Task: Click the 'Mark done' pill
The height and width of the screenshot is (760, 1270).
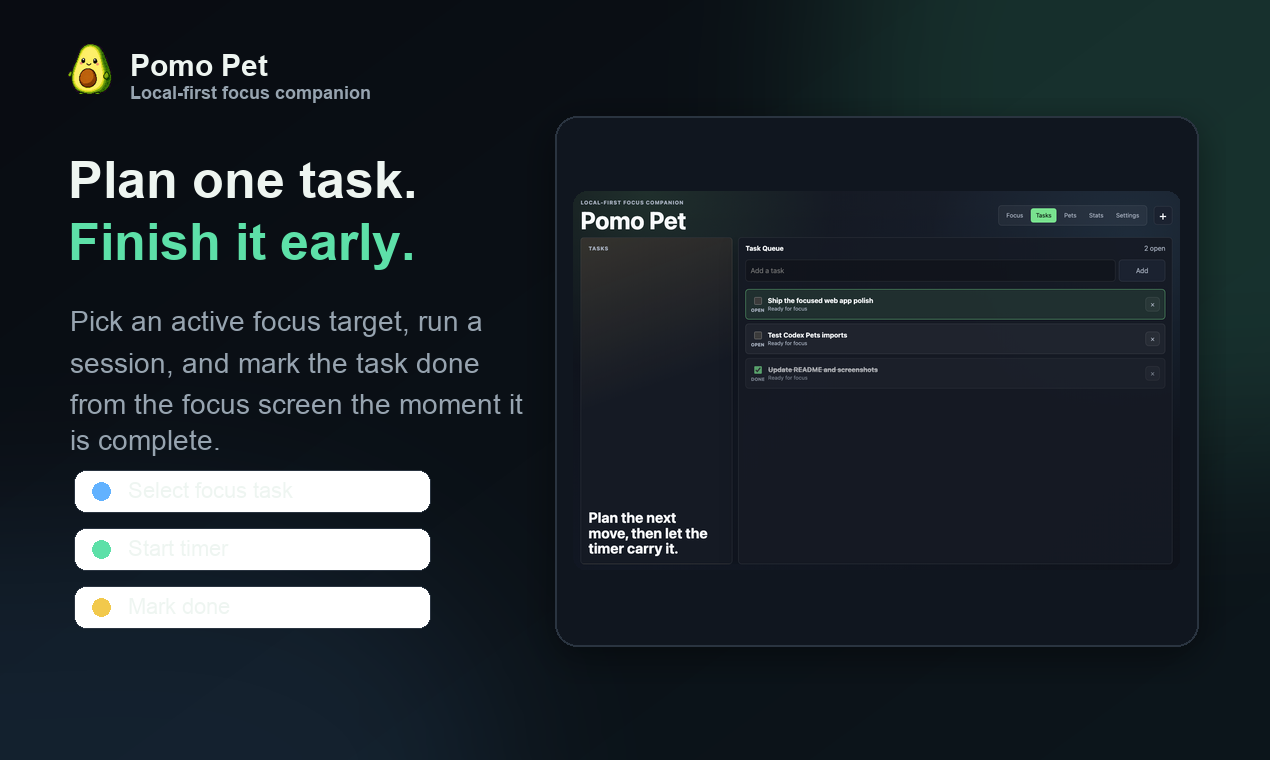Action: [x=252, y=607]
